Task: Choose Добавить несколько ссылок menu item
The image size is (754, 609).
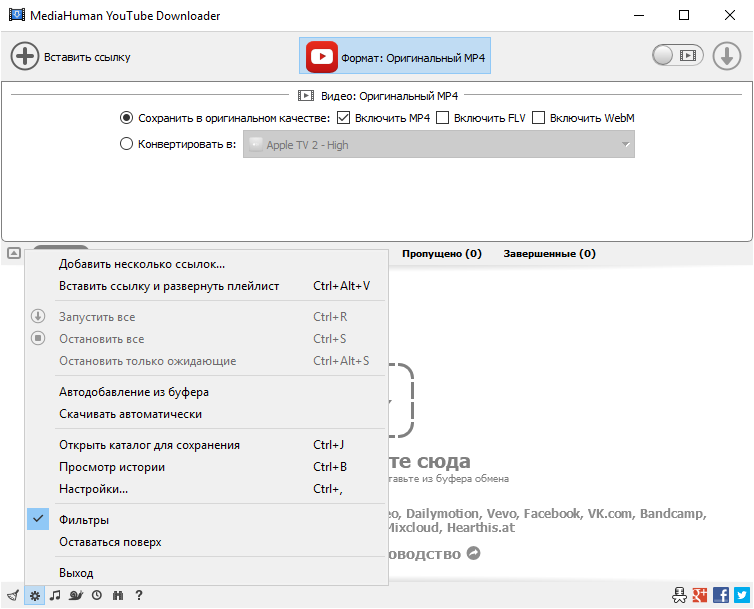Action: coord(206,264)
